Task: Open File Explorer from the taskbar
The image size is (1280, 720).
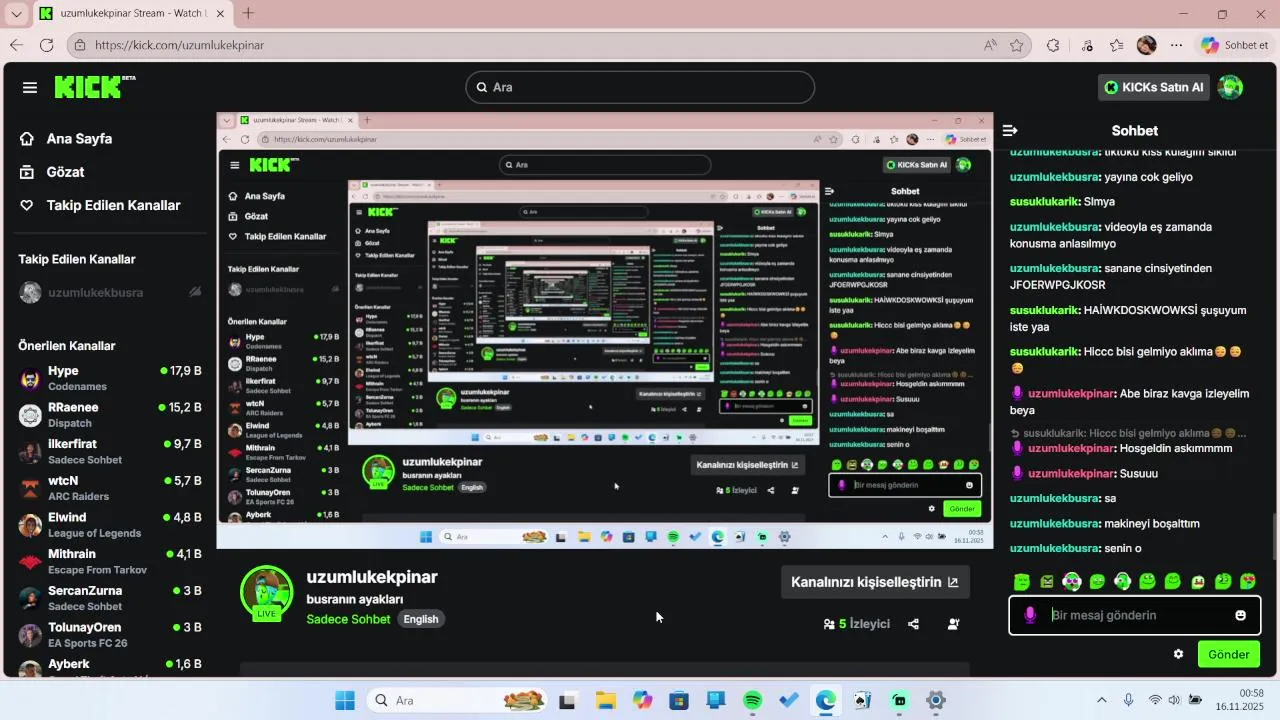Action: pyautogui.click(x=606, y=701)
